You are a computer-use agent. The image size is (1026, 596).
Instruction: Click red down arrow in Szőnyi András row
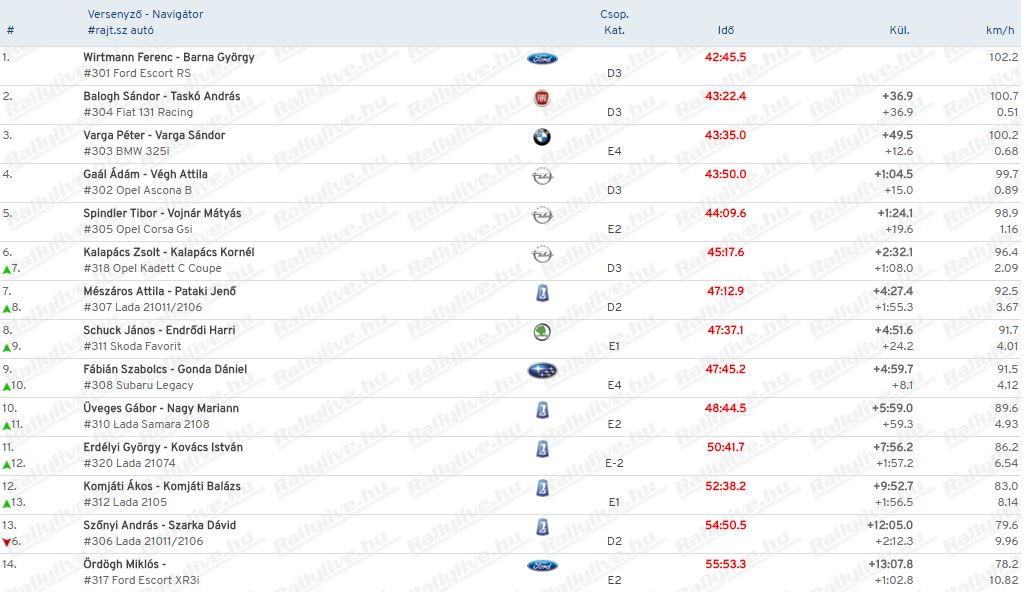click(7, 542)
